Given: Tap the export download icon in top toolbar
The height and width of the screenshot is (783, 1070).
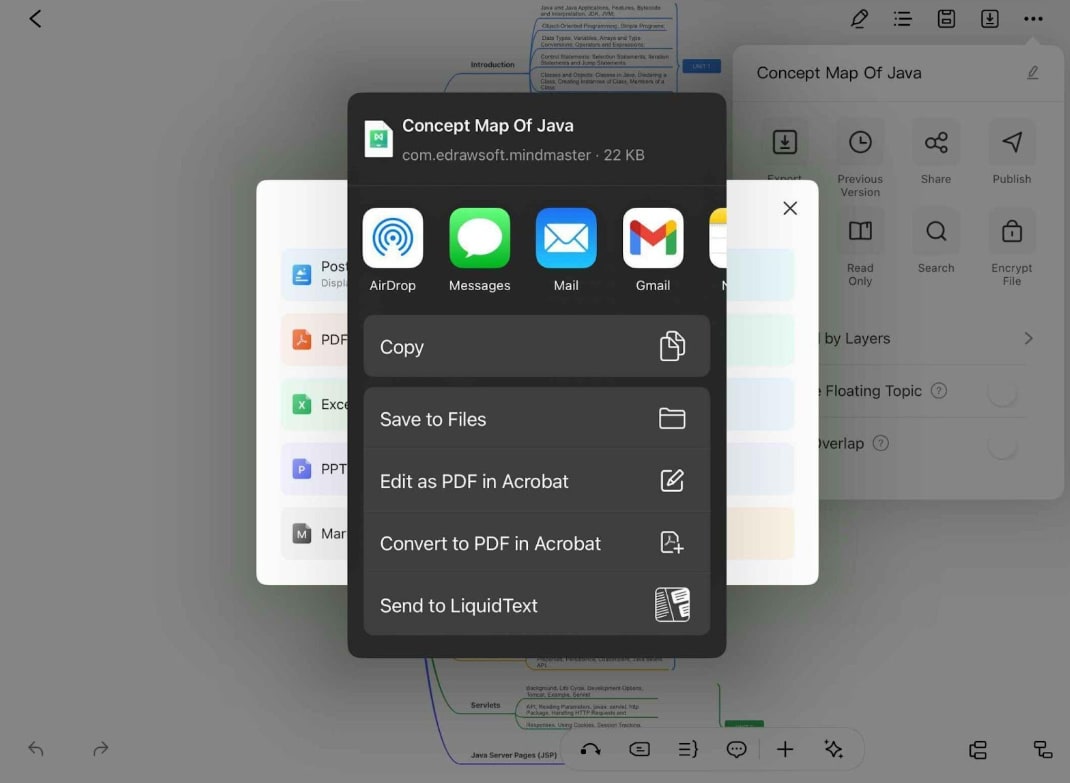Looking at the screenshot, I should (x=989, y=19).
